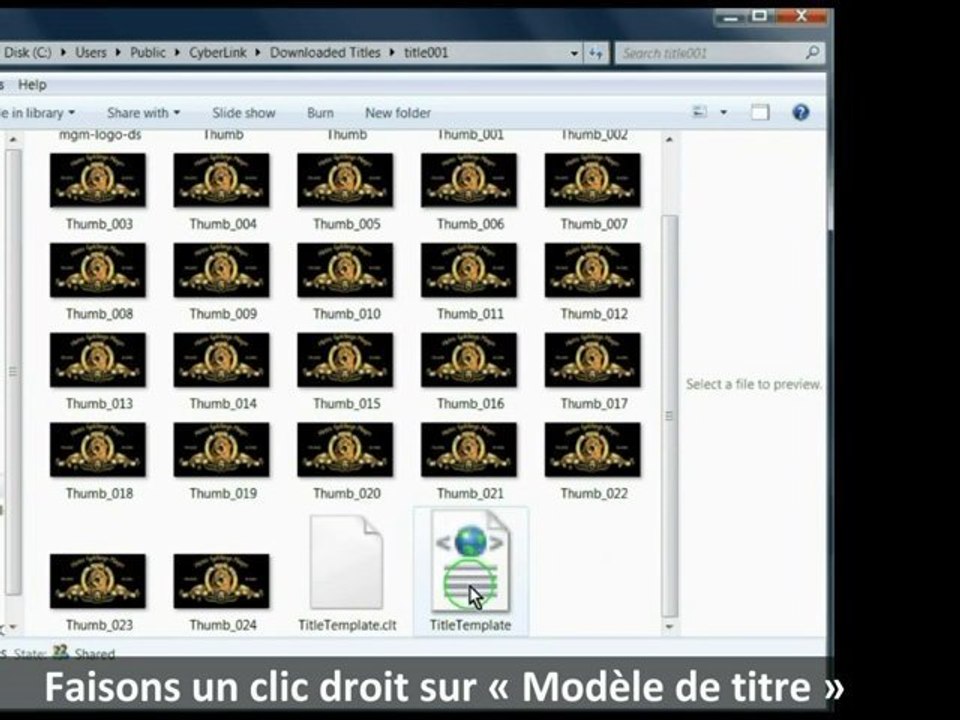Expand the arrow after Users in path
Image resolution: width=960 pixels, height=720 pixels.
(x=118, y=53)
